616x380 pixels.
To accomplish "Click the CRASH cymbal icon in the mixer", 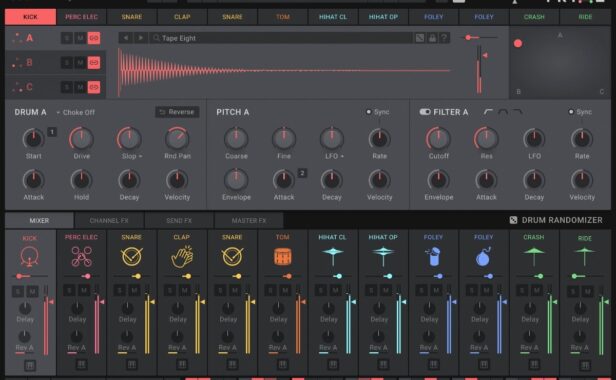I will point(534,256).
